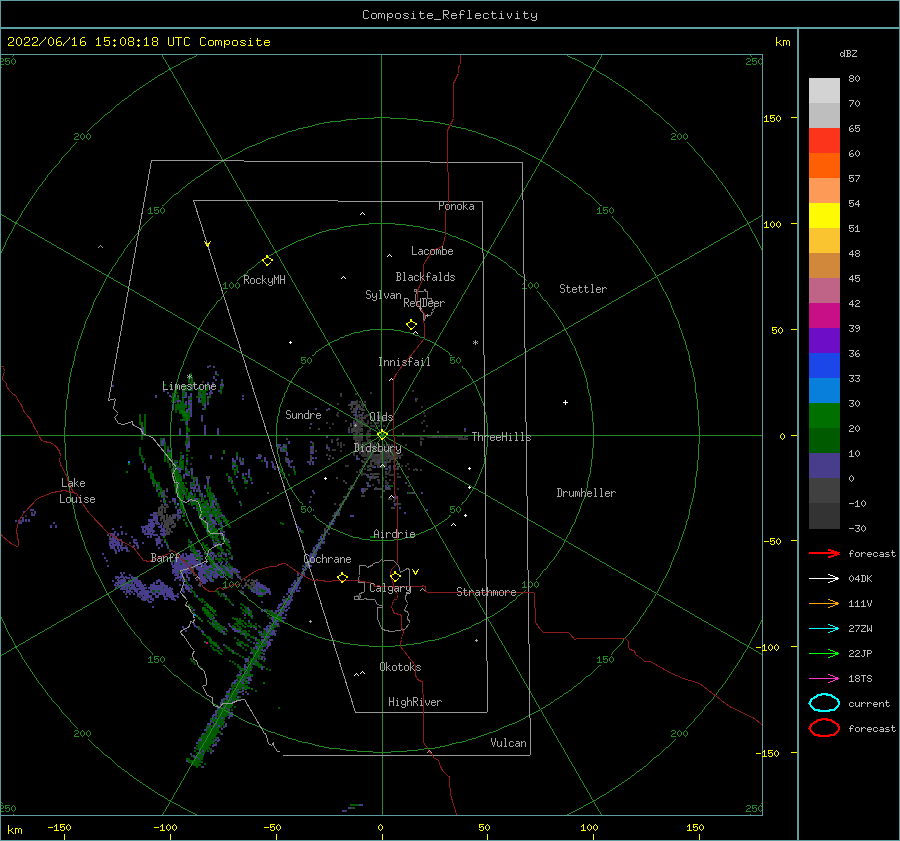Click the 39 dBZ purple swatch
The image size is (900, 841).
824,340
